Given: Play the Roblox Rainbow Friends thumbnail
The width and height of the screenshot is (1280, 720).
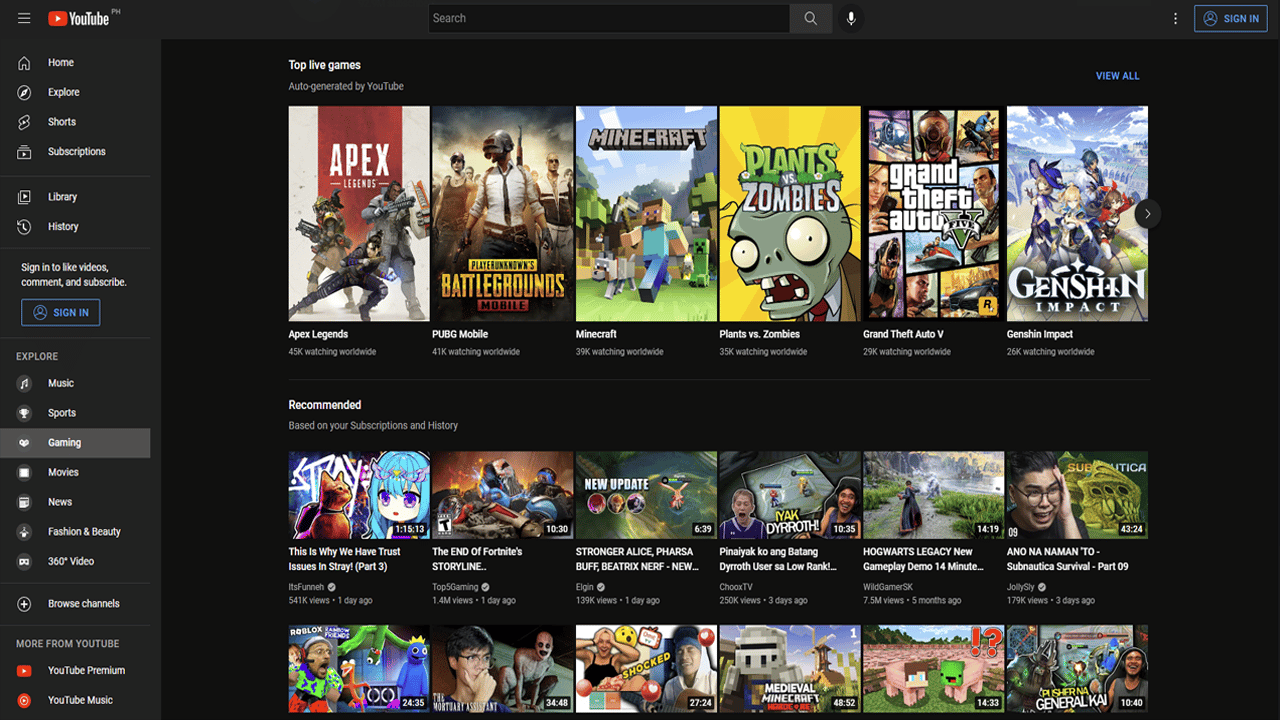Looking at the screenshot, I should [x=359, y=669].
